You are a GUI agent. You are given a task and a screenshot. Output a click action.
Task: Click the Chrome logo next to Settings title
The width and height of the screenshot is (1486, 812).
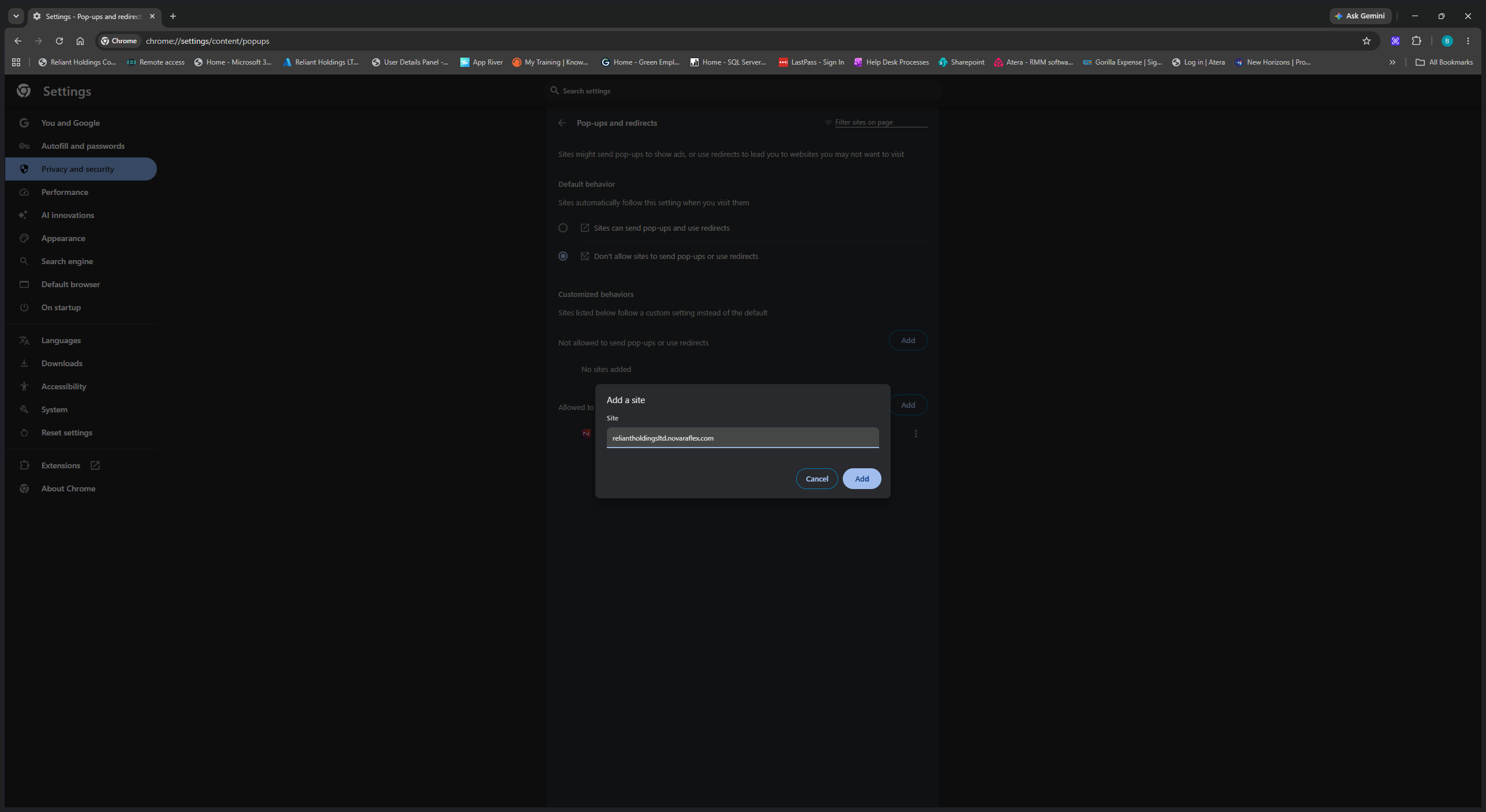(x=23, y=91)
